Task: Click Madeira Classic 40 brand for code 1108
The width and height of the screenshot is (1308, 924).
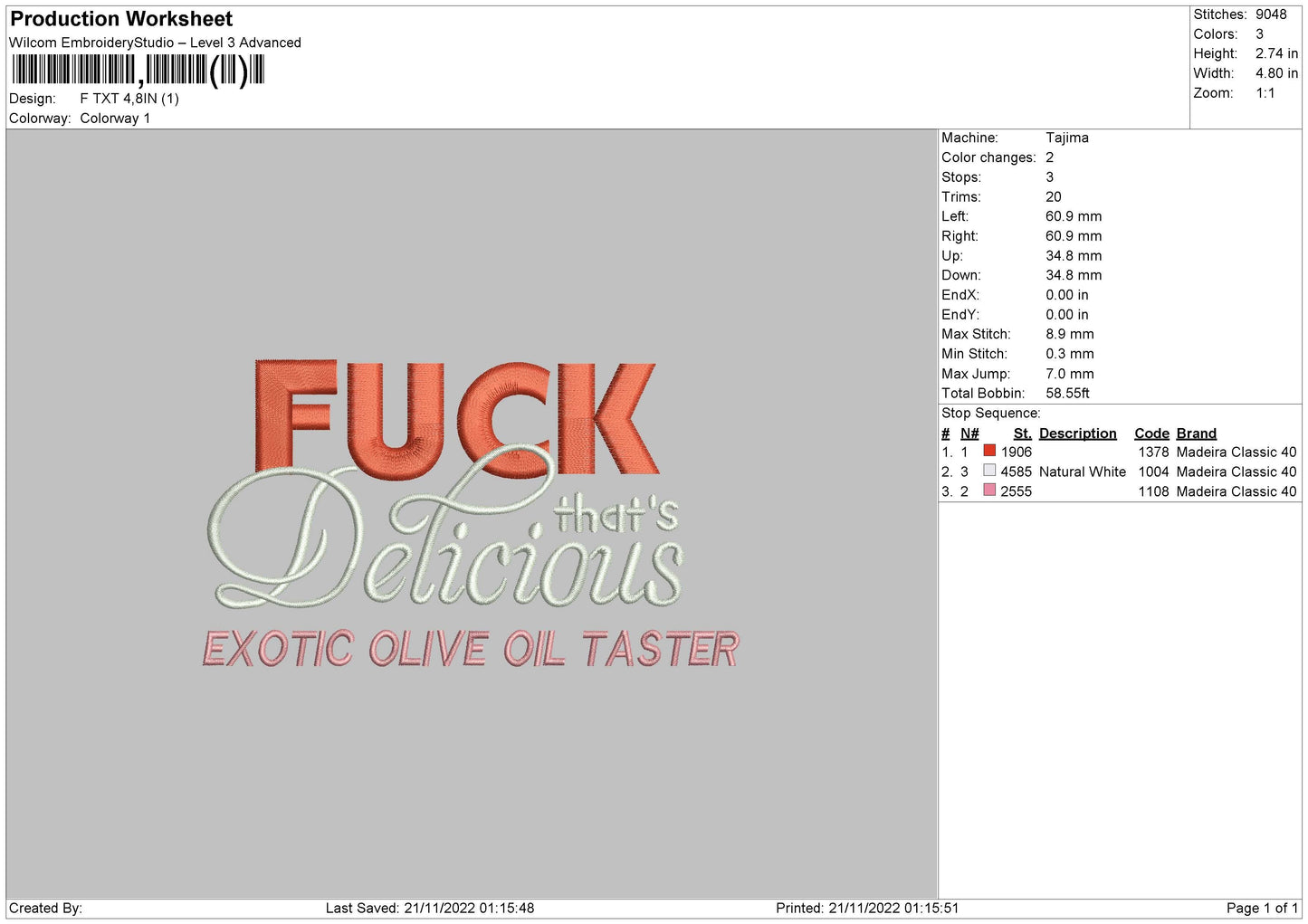Action: point(1236,491)
